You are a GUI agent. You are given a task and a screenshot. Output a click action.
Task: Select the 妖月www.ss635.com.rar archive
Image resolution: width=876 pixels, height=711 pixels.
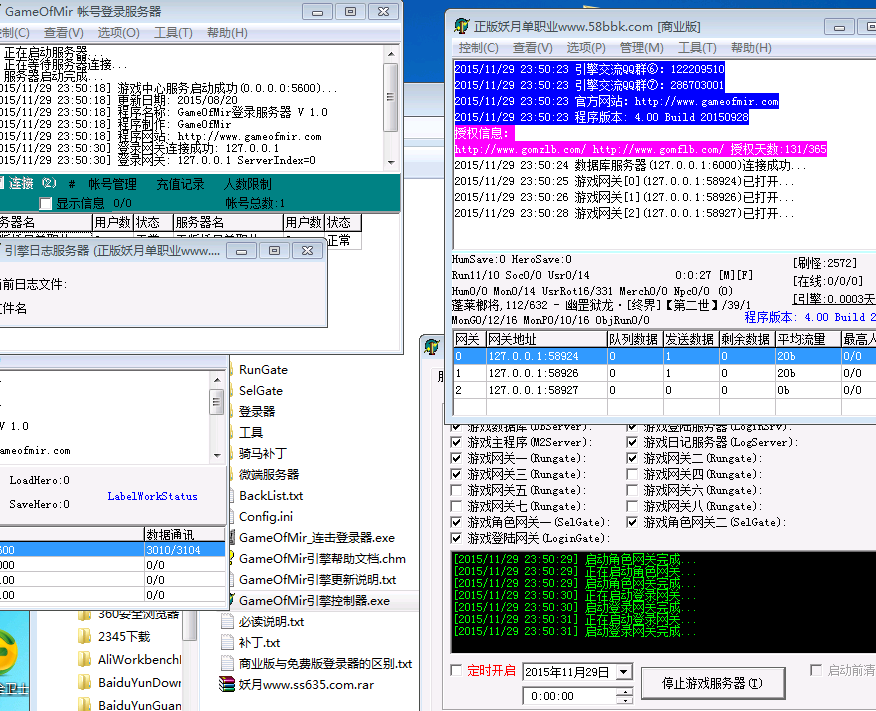click(x=306, y=684)
